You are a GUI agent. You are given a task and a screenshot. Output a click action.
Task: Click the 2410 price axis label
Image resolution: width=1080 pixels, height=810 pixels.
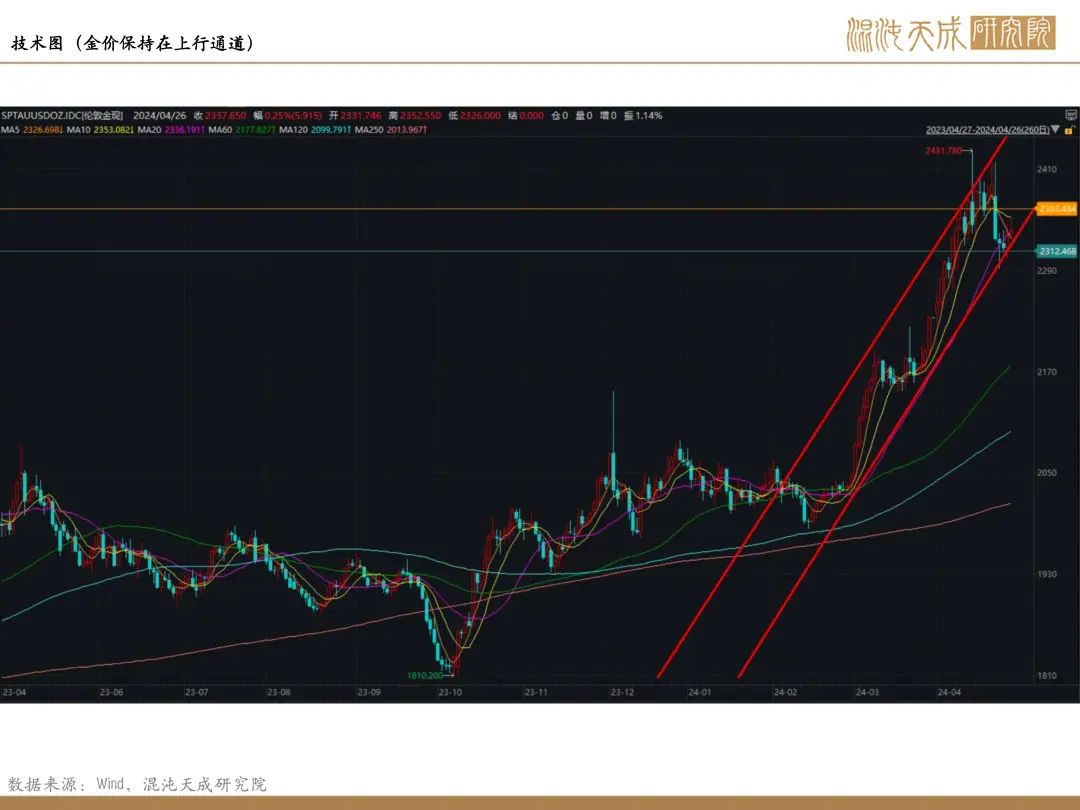click(x=1046, y=169)
